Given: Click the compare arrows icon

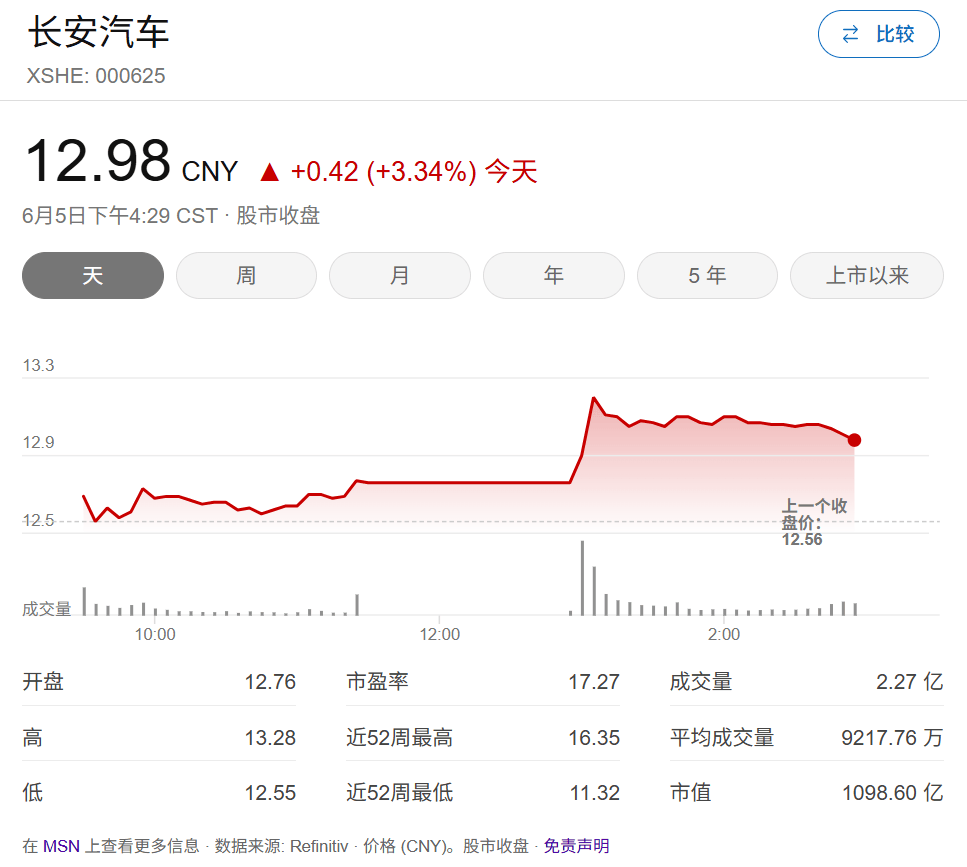Looking at the screenshot, I should tap(851, 34).
